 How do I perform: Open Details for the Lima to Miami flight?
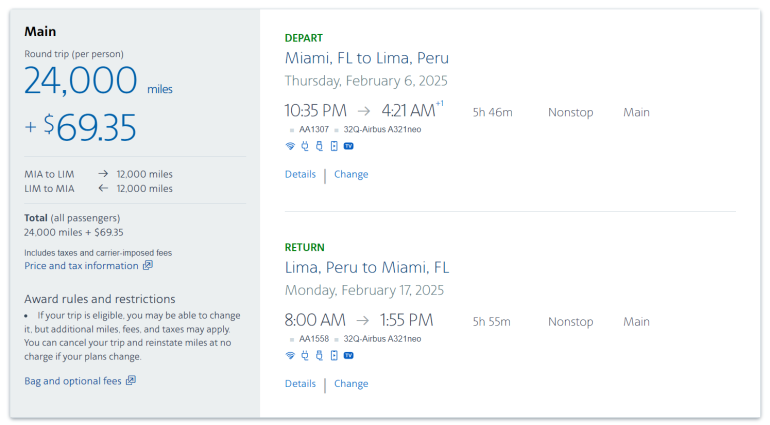click(300, 384)
